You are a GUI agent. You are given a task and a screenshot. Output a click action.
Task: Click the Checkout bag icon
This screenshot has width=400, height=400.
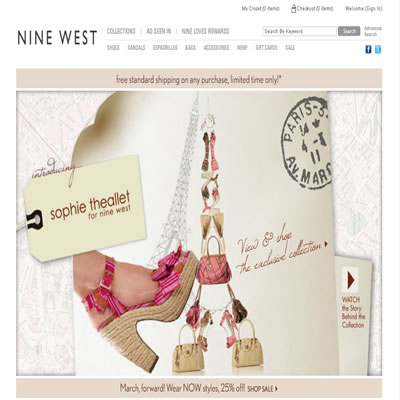[293, 9]
